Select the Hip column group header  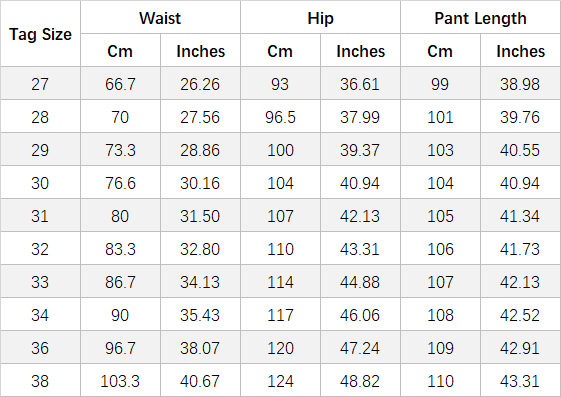tap(320, 18)
